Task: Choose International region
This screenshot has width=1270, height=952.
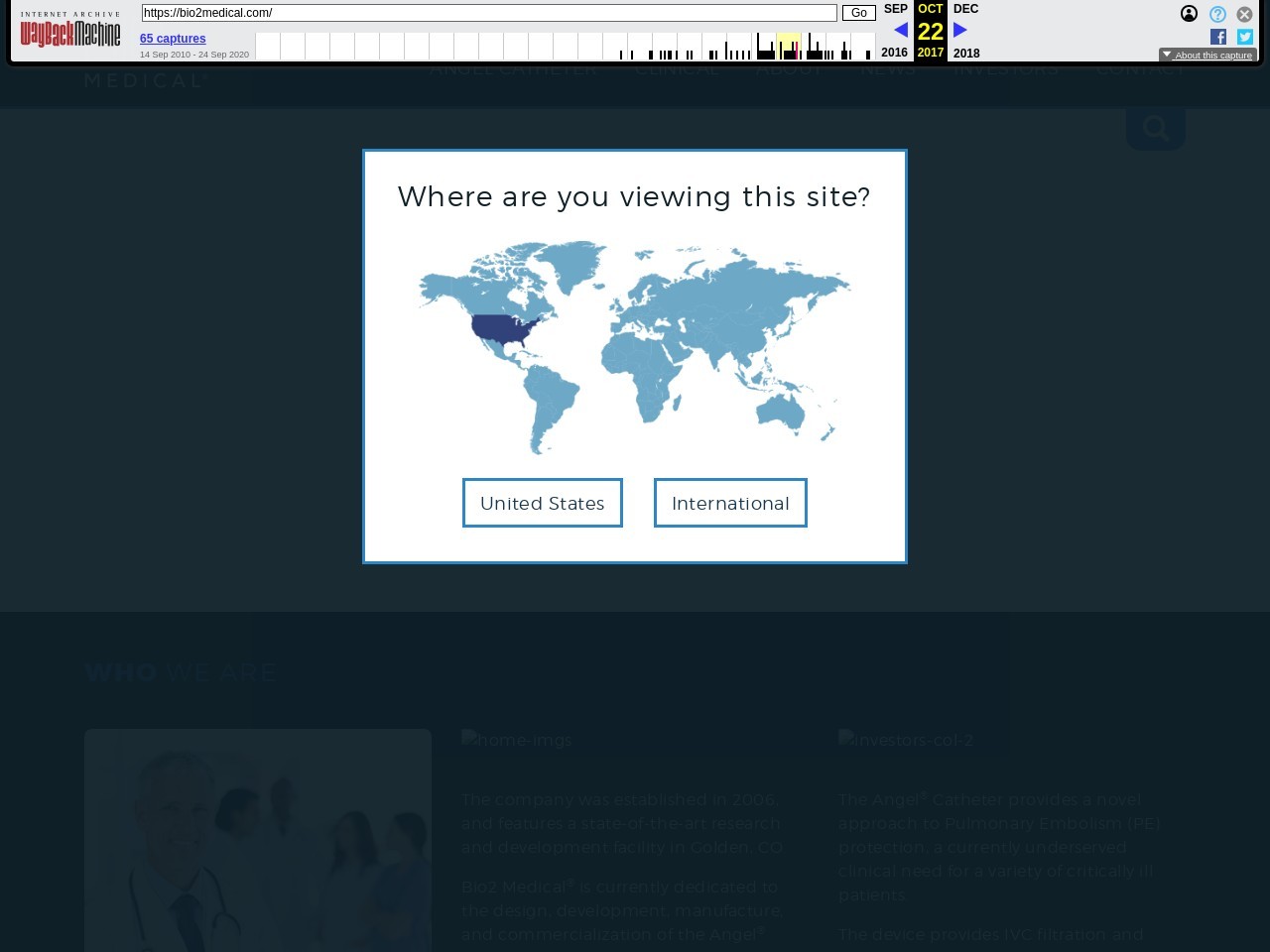Action: pyautogui.click(x=730, y=503)
